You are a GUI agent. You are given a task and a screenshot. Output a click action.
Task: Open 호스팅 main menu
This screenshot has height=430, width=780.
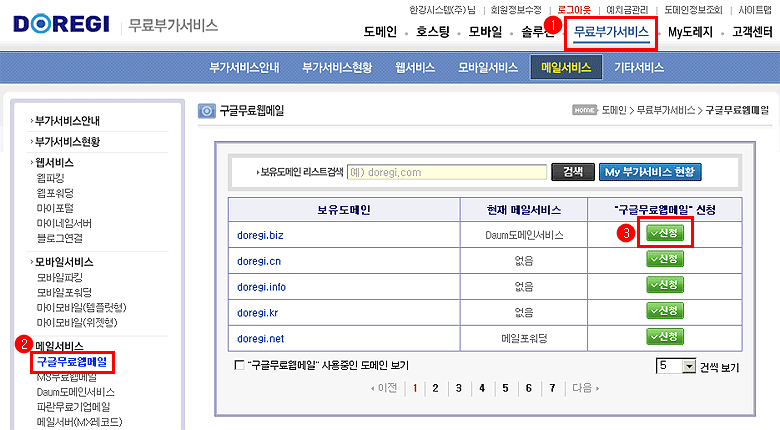pyautogui.click(x=433, y=32)
